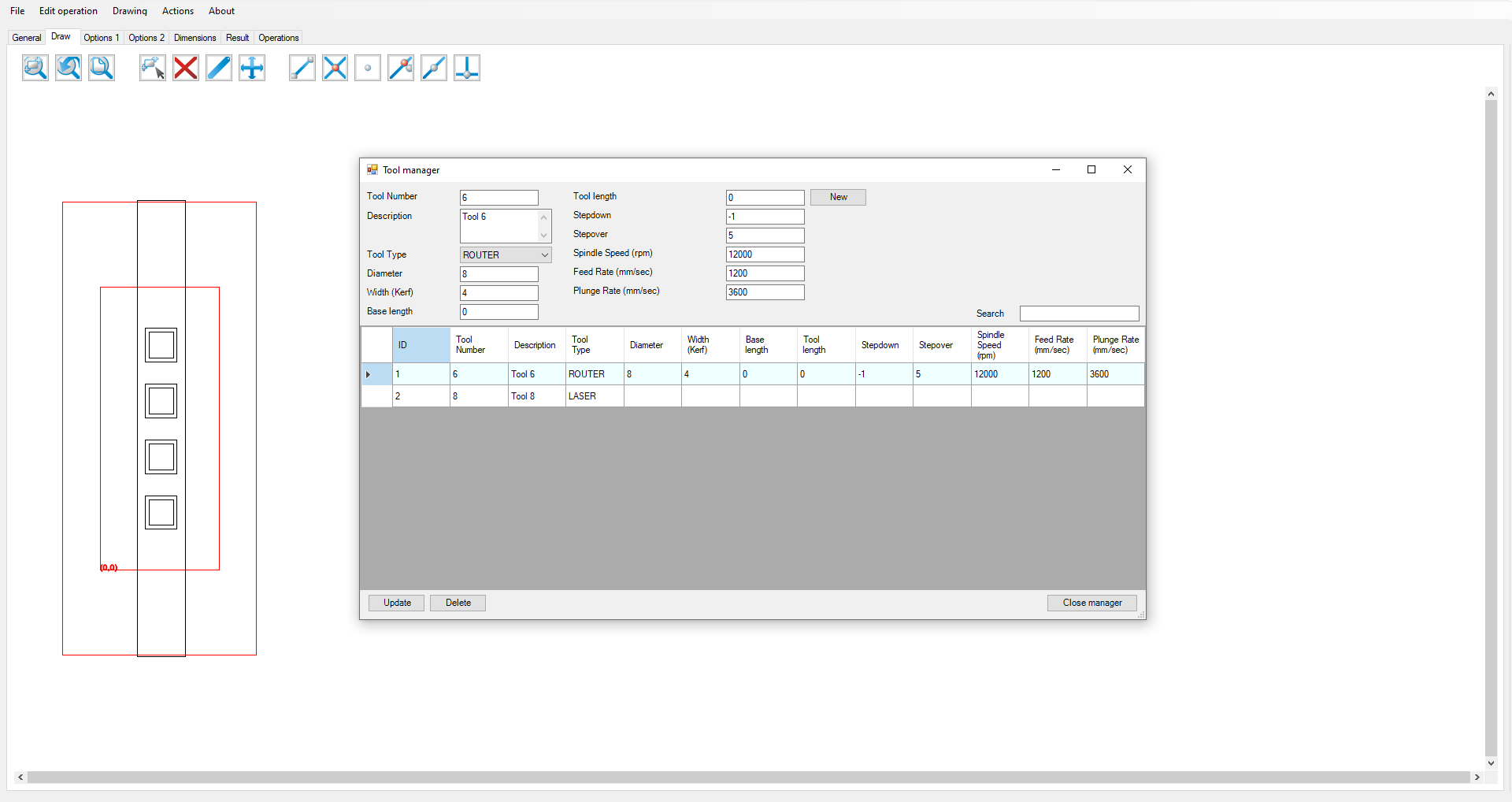The width and height of the screenshot is (1512, 802).
Task: Maximize the Tool manager window
Action: [x=1091, y=169]
